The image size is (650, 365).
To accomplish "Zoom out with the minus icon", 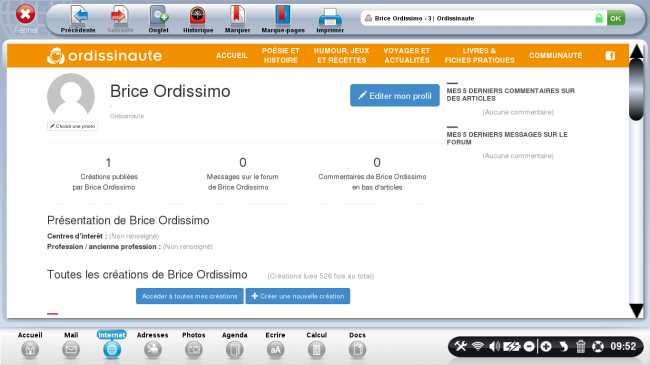I will 529,346.
